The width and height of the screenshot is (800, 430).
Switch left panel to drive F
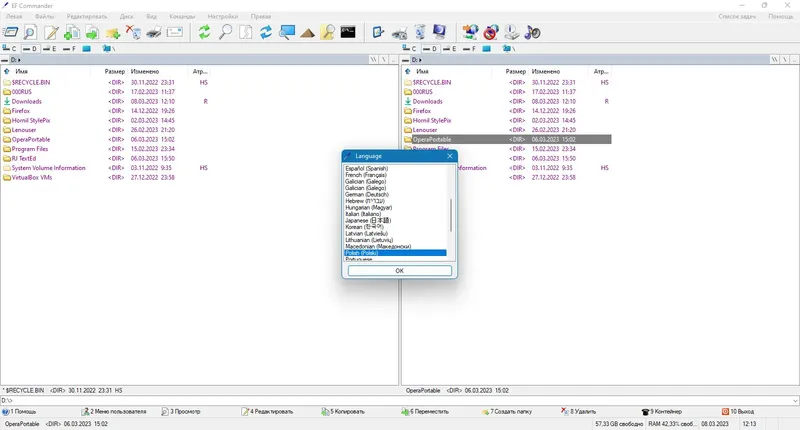tap(69, 48)
